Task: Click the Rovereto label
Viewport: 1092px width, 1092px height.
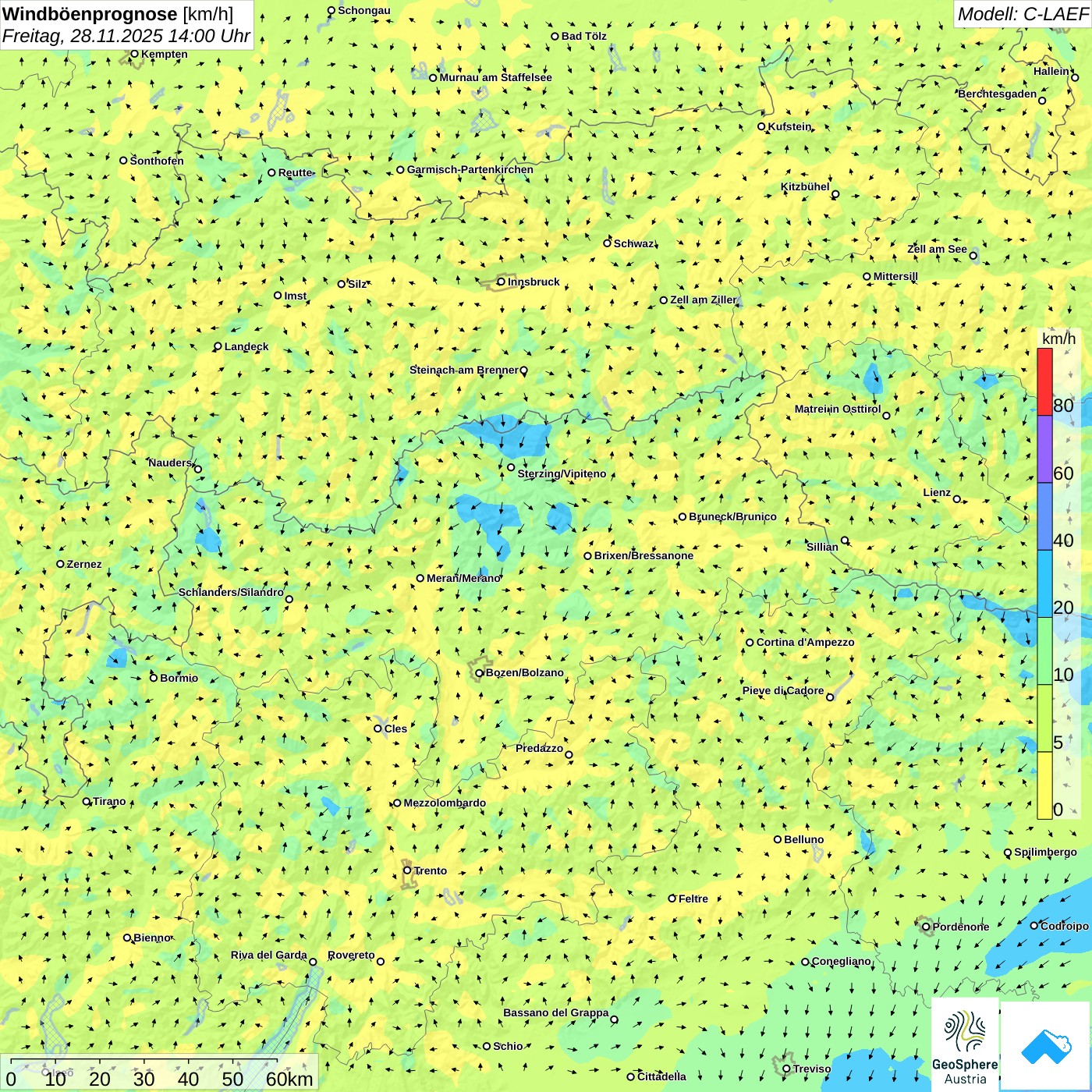Action: [x=351, y=955]
